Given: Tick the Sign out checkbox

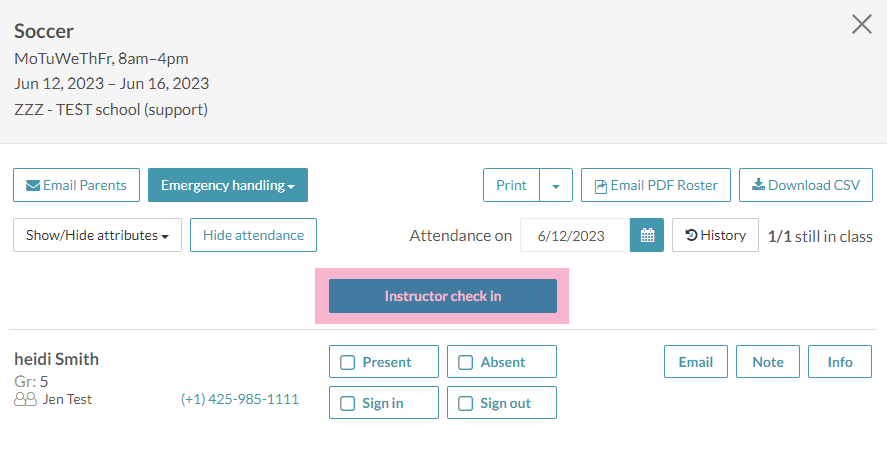Looking at the screenshot, I should pos(466,404).
